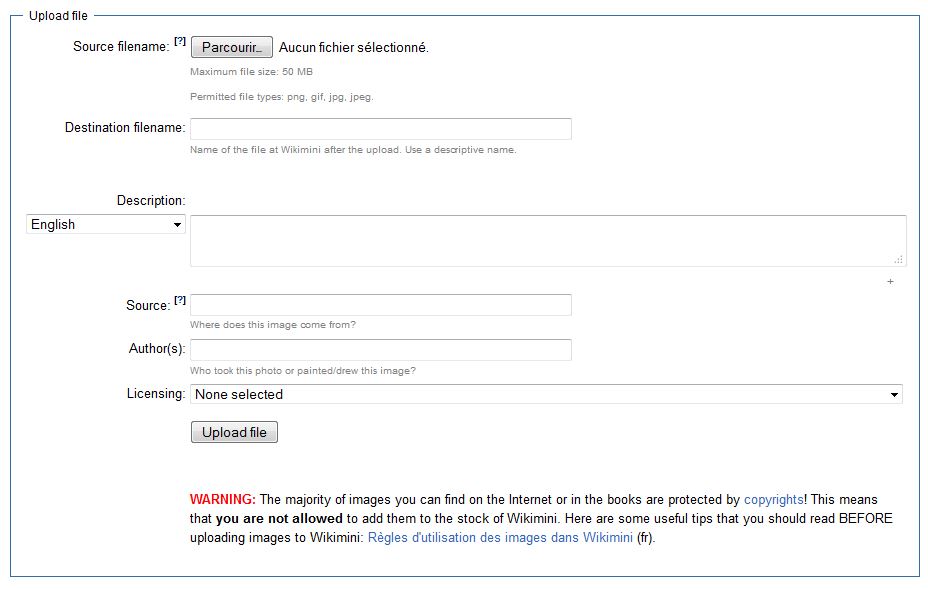
Task: Click the Parcourir browse button
Action: coord(231,47)
